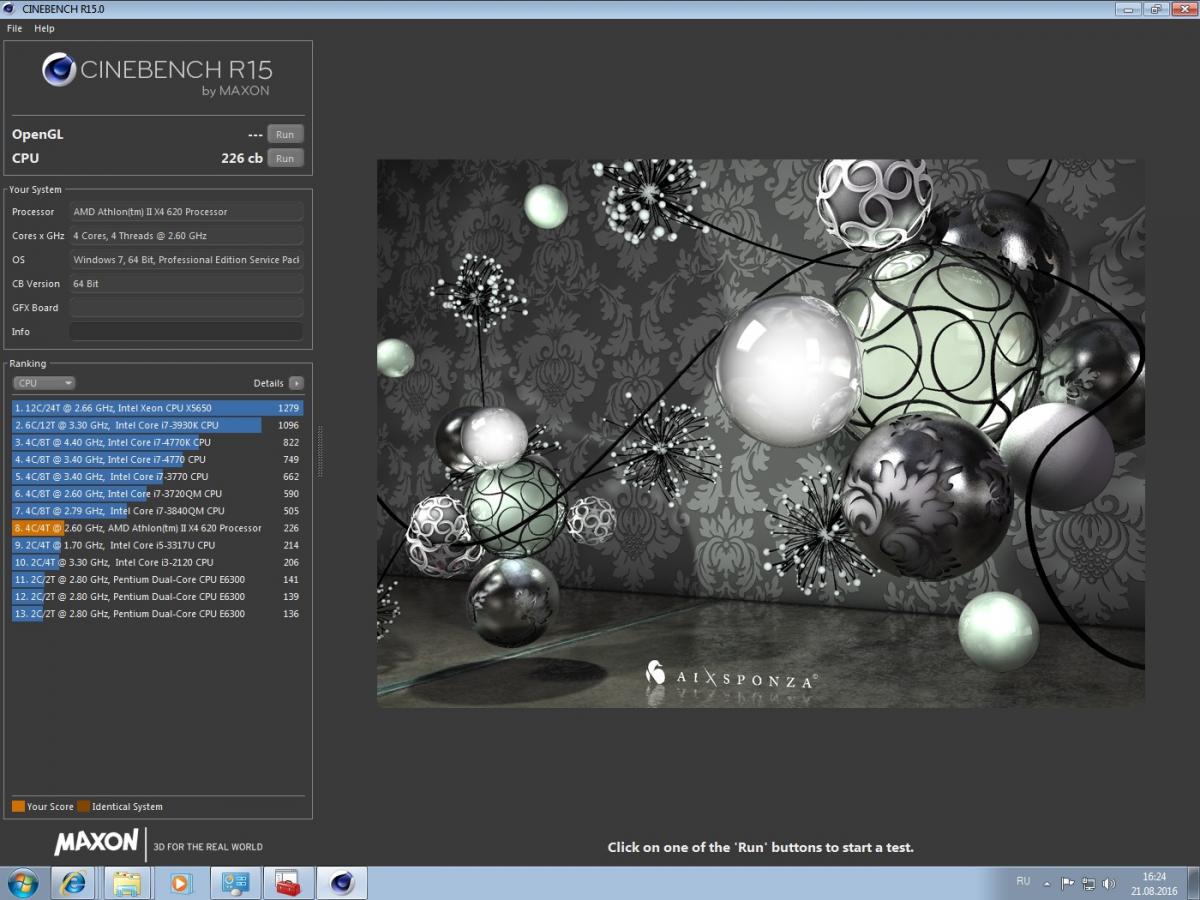Click the CB Version field
1200x900 pixels.
(186, 284)
